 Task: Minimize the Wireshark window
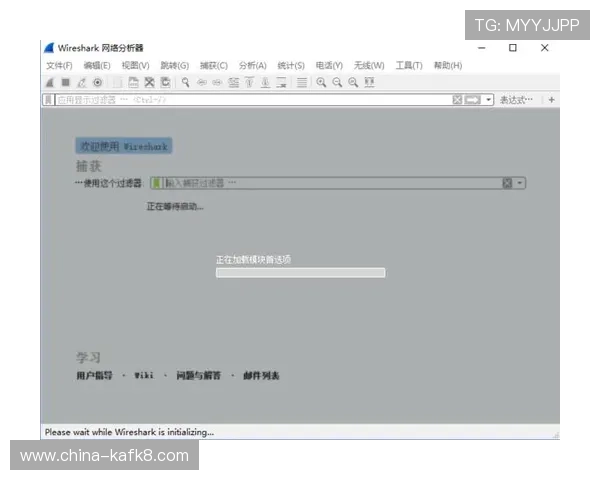[482, 48]
